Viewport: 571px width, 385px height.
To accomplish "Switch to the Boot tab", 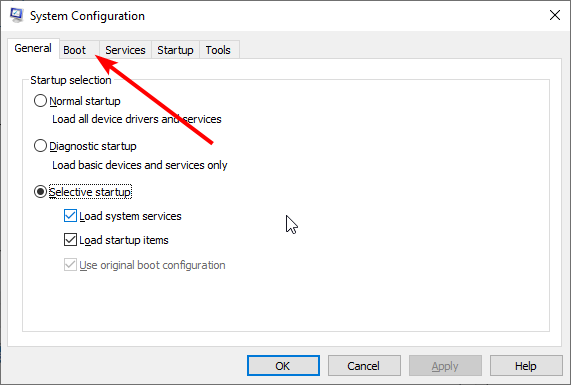I will click(x=74, y=50).
